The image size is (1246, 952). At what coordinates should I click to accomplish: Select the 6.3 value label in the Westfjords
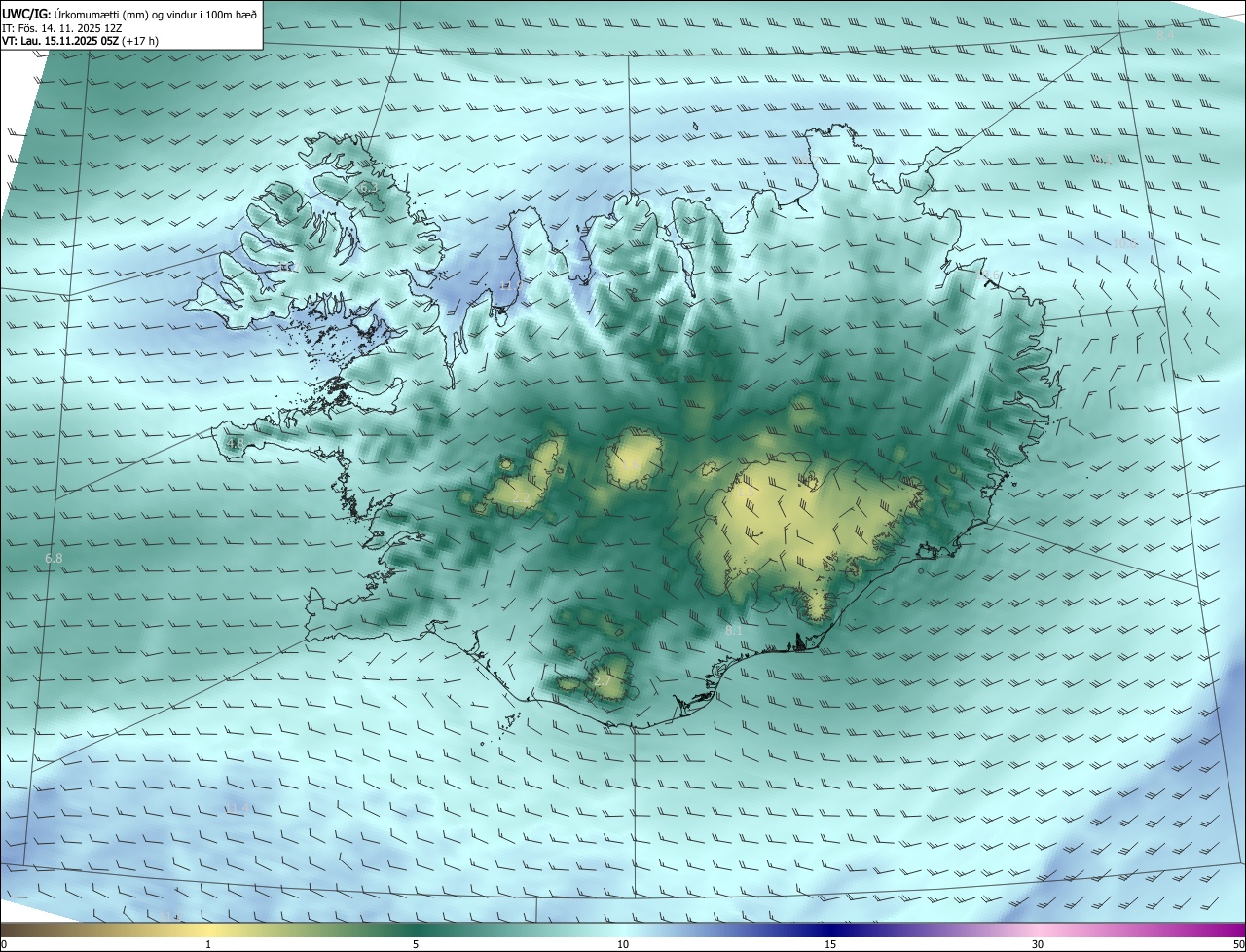click(x=368, y=188)
